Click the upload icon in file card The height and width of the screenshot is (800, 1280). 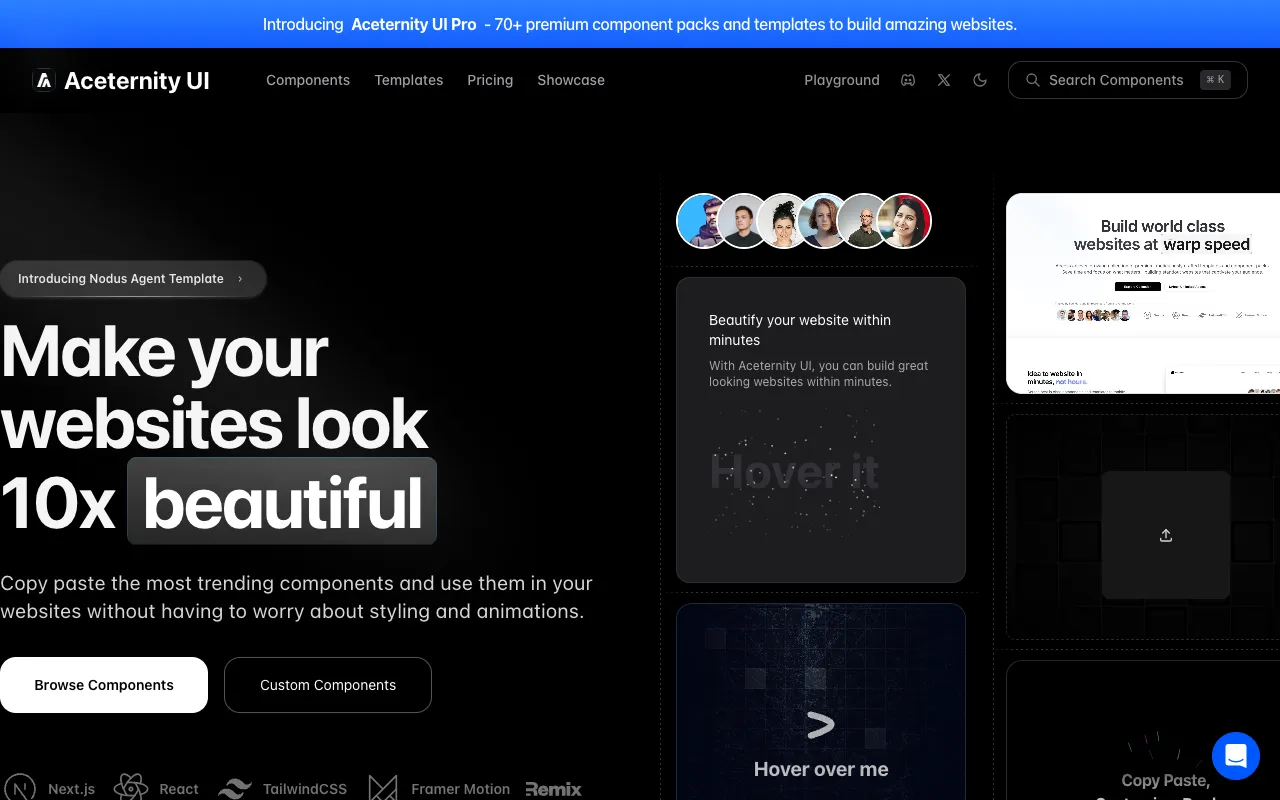click(1165, 535)
